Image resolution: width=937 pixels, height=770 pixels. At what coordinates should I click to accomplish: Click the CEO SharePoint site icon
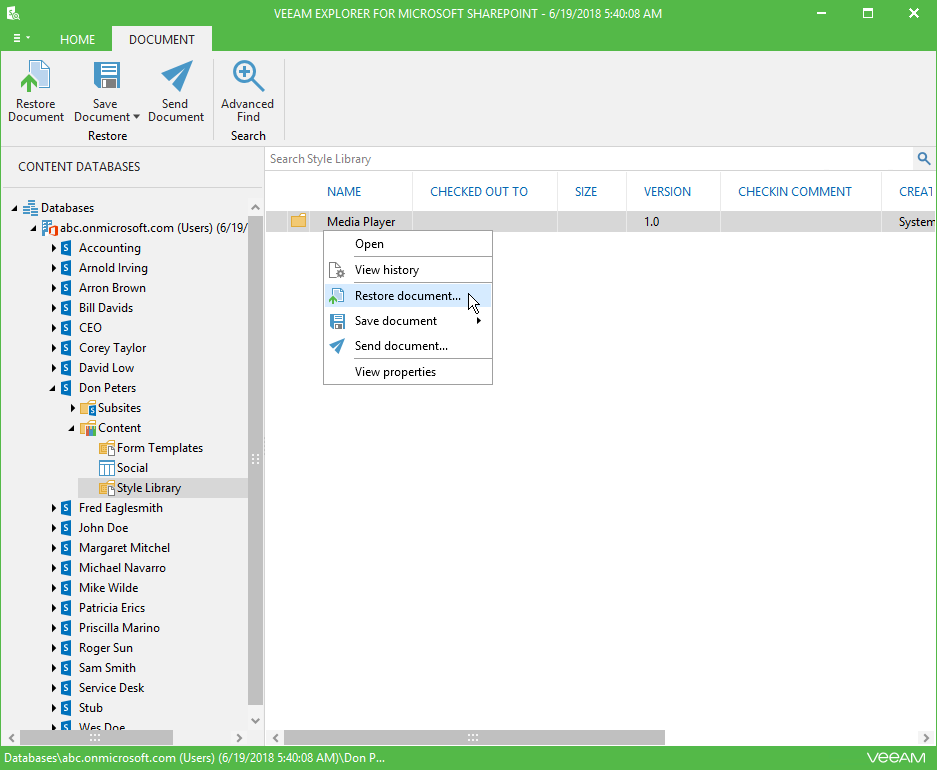tap(66, 328)
